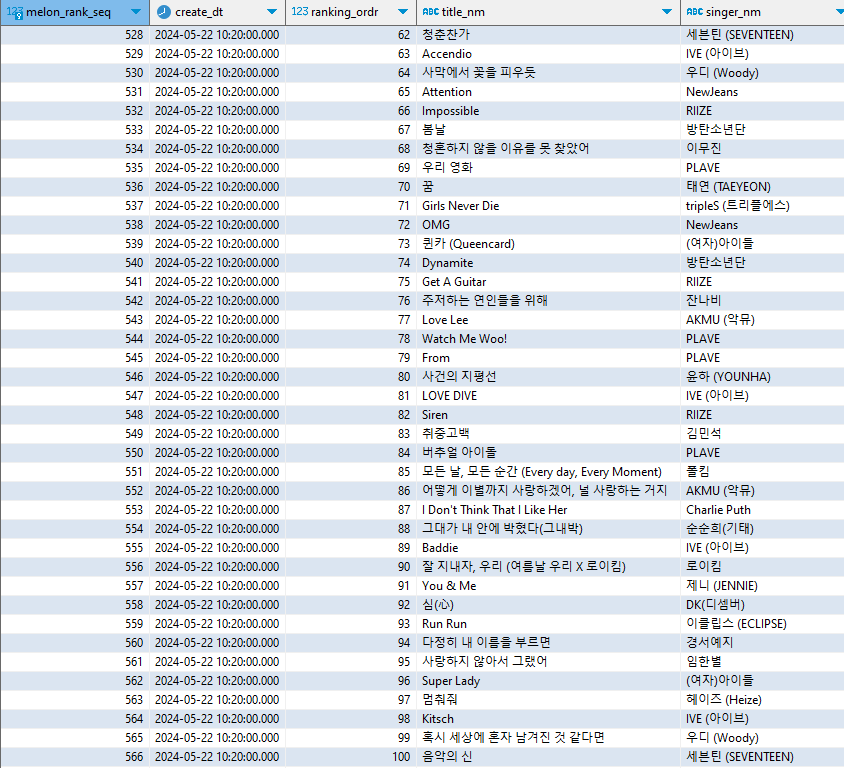Select the melon_rank_seq column header

point(75,12)
